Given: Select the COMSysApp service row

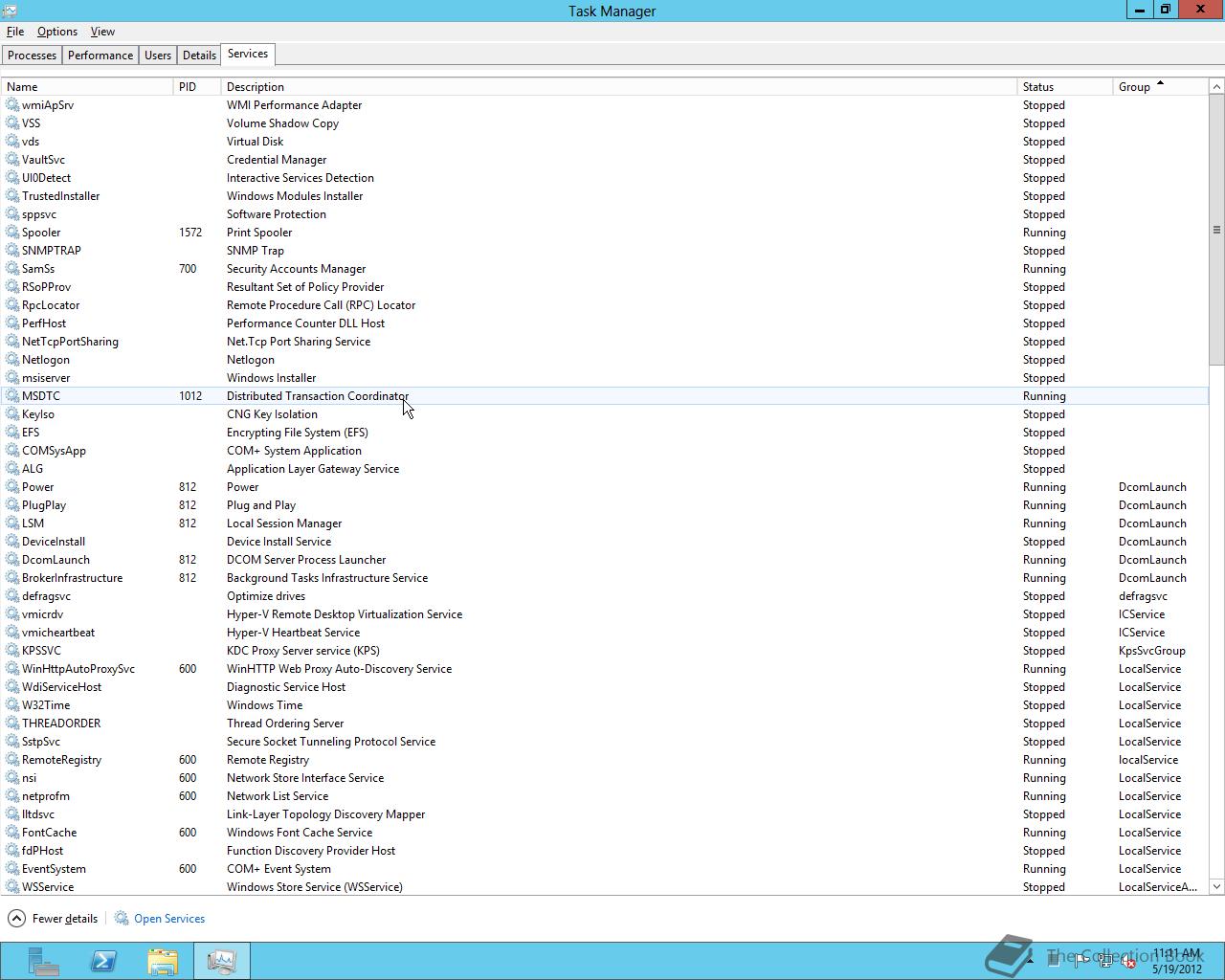Looking at the screenshot, I should [605, 451].
